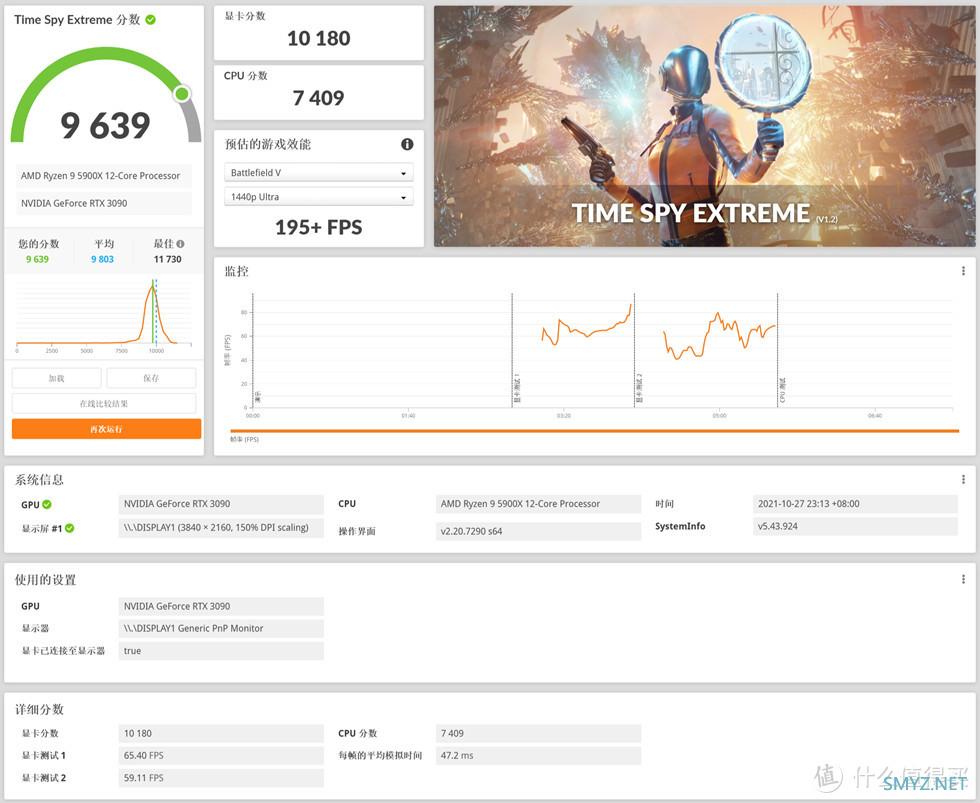This screenshot has width=980, height=803.
Task: Click detailed CPU score 7 409 field
Action: pyautogui.click(x=538, y=733)
